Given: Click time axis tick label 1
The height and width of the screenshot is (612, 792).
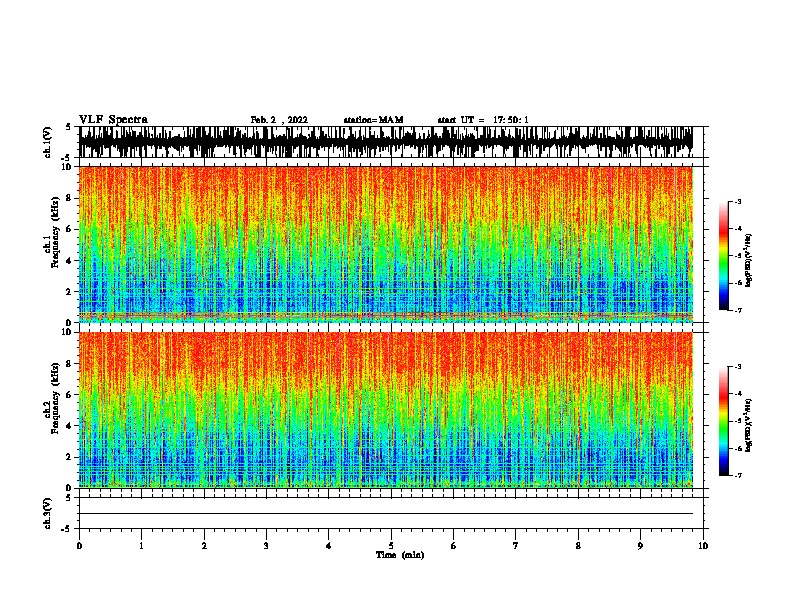Looking at the screenshot, I should pyautogui.click(x=141, y=546).
